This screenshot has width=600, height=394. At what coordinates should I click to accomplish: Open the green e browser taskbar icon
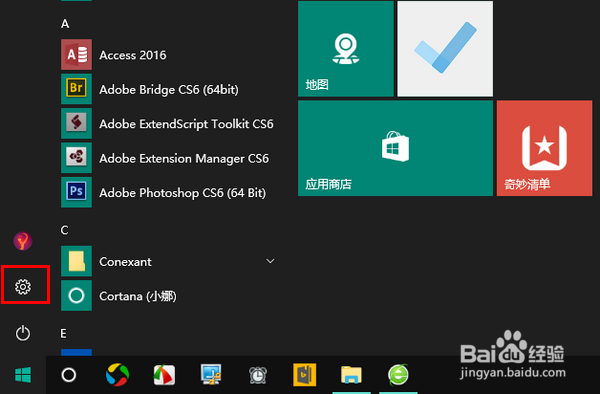coord(398,375)
